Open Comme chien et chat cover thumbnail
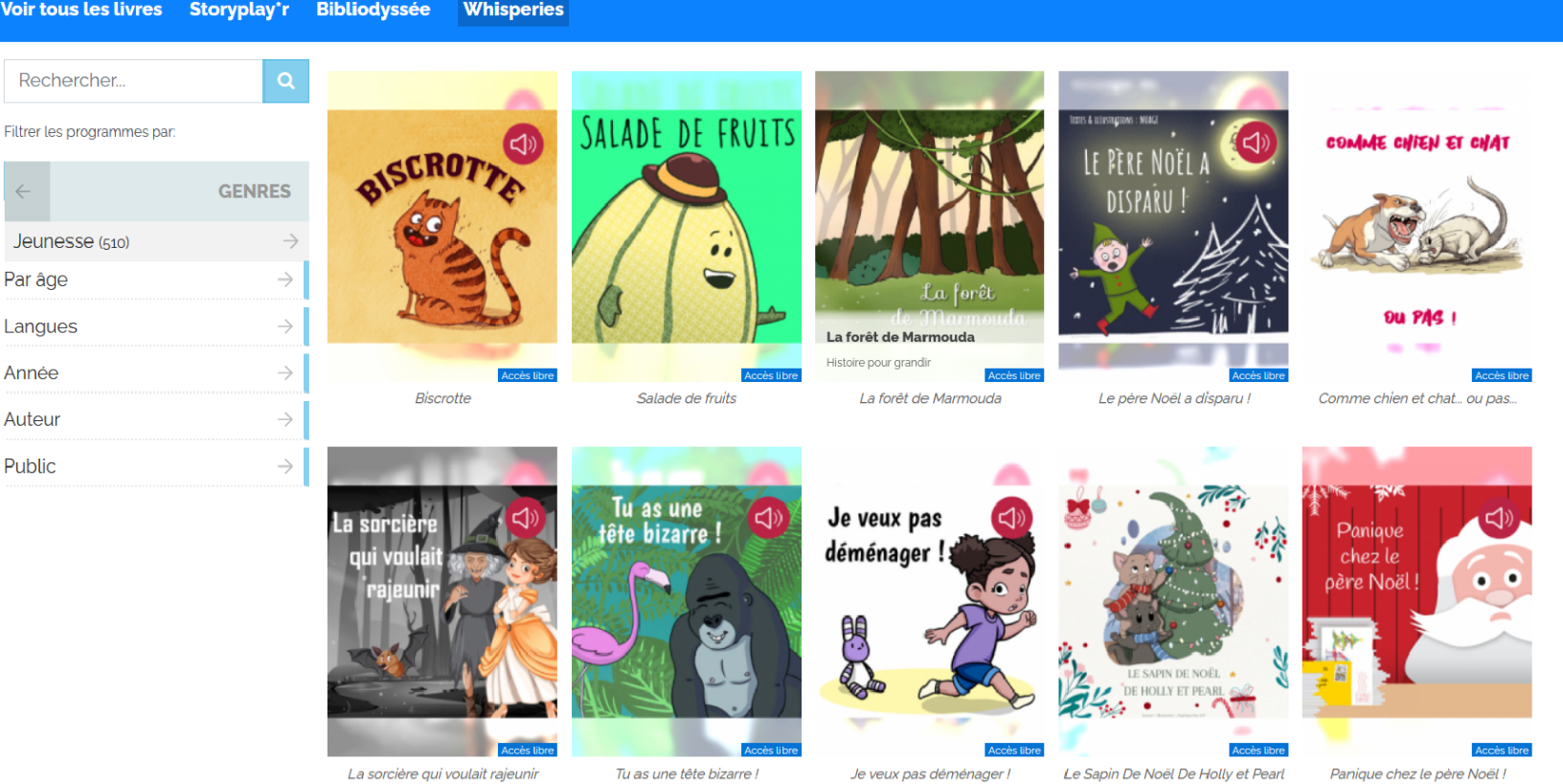1563x784 pixels. click(x=1416, y=227)
